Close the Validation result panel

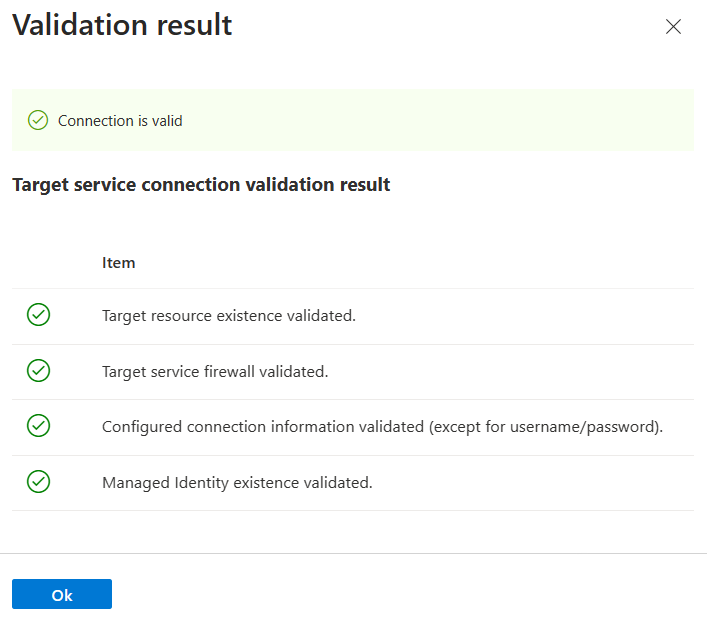673,27
